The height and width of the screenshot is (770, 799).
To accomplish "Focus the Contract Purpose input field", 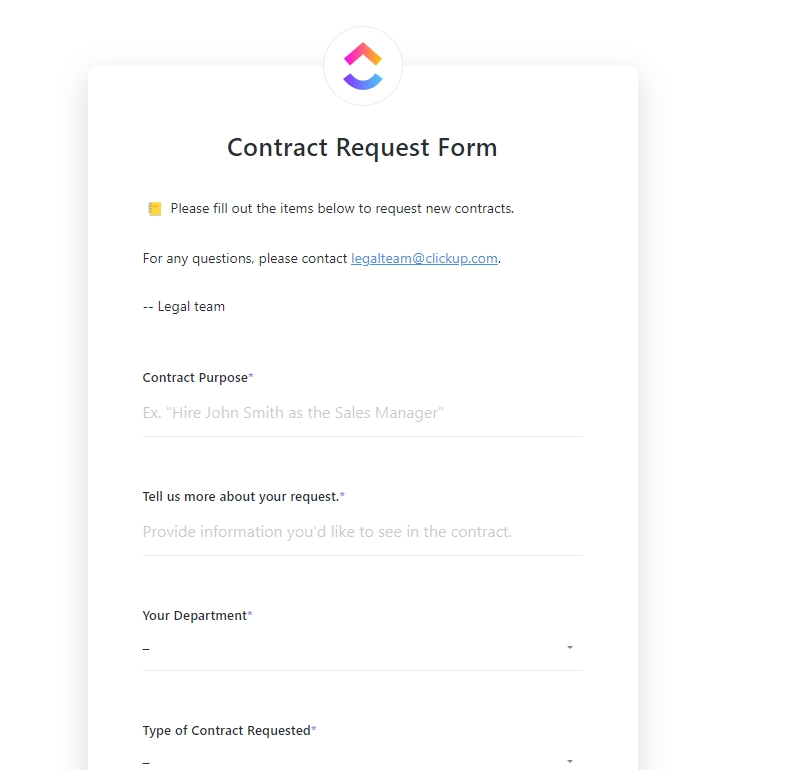I will tap(362, 412).
